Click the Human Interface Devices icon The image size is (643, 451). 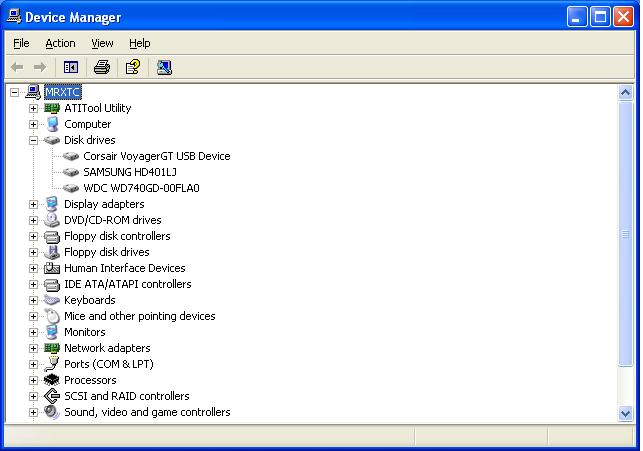(52, 268)
